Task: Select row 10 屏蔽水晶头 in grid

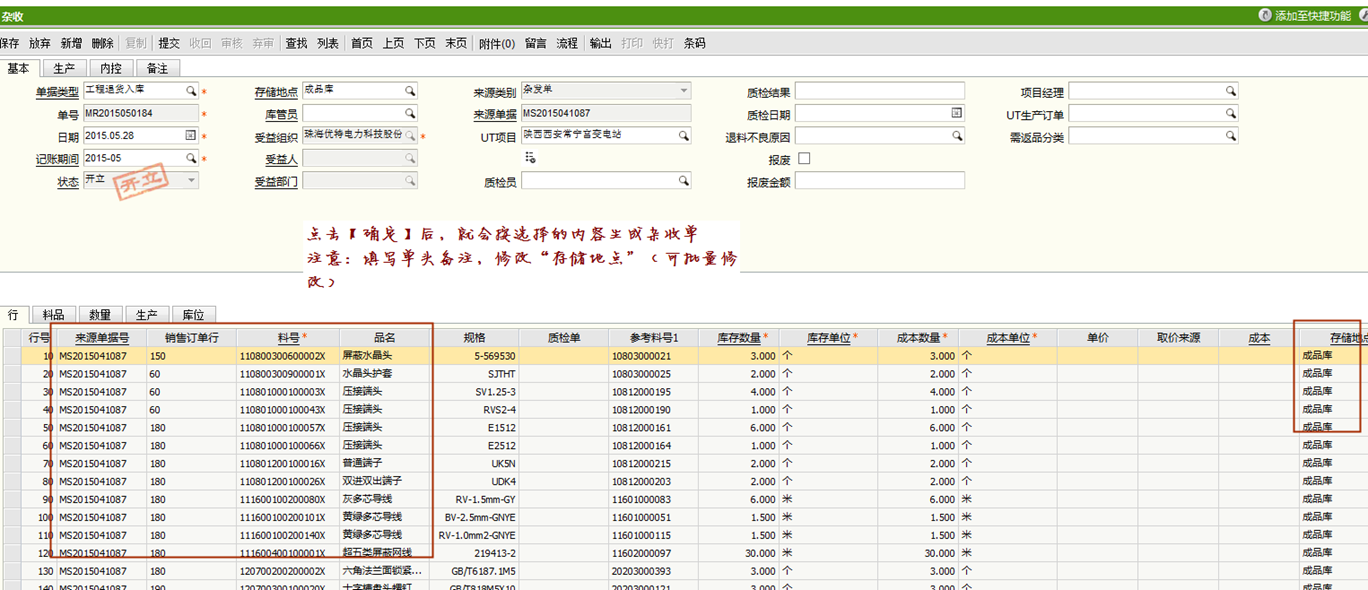Action: click(384, 356)
